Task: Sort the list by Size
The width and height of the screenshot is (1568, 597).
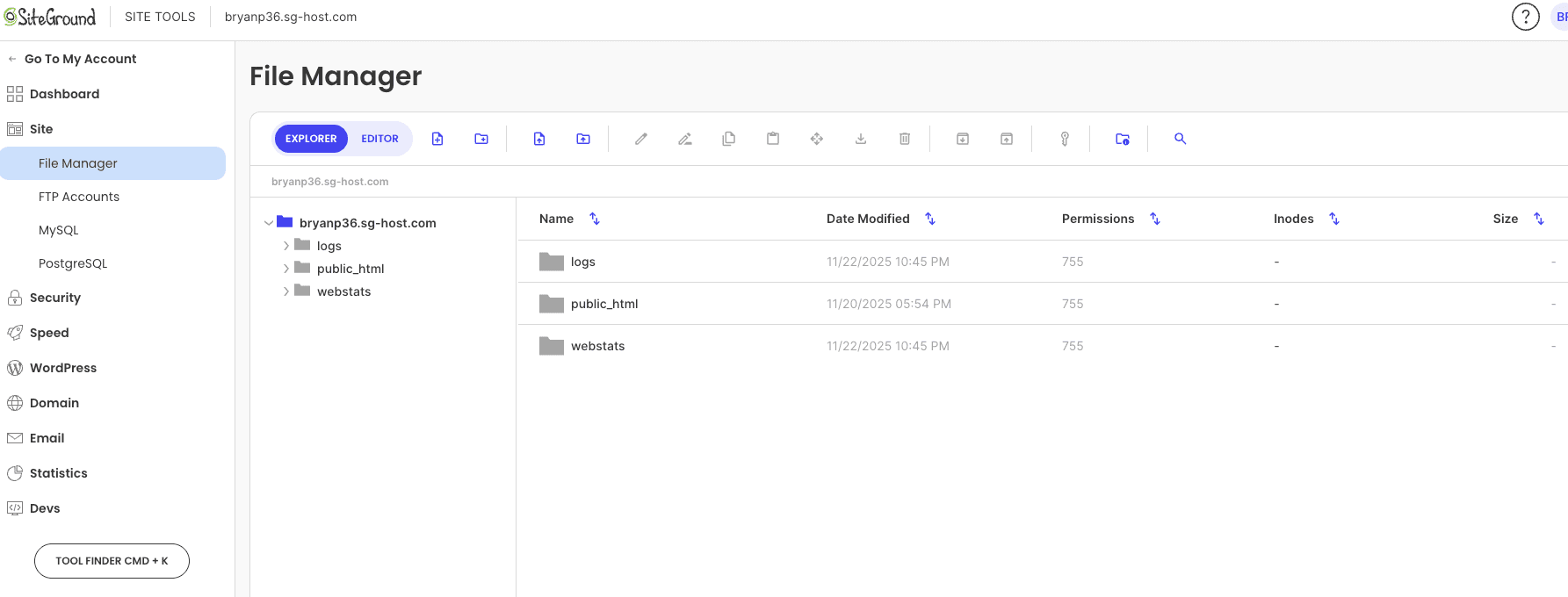Action: (x=1539, y=219)
